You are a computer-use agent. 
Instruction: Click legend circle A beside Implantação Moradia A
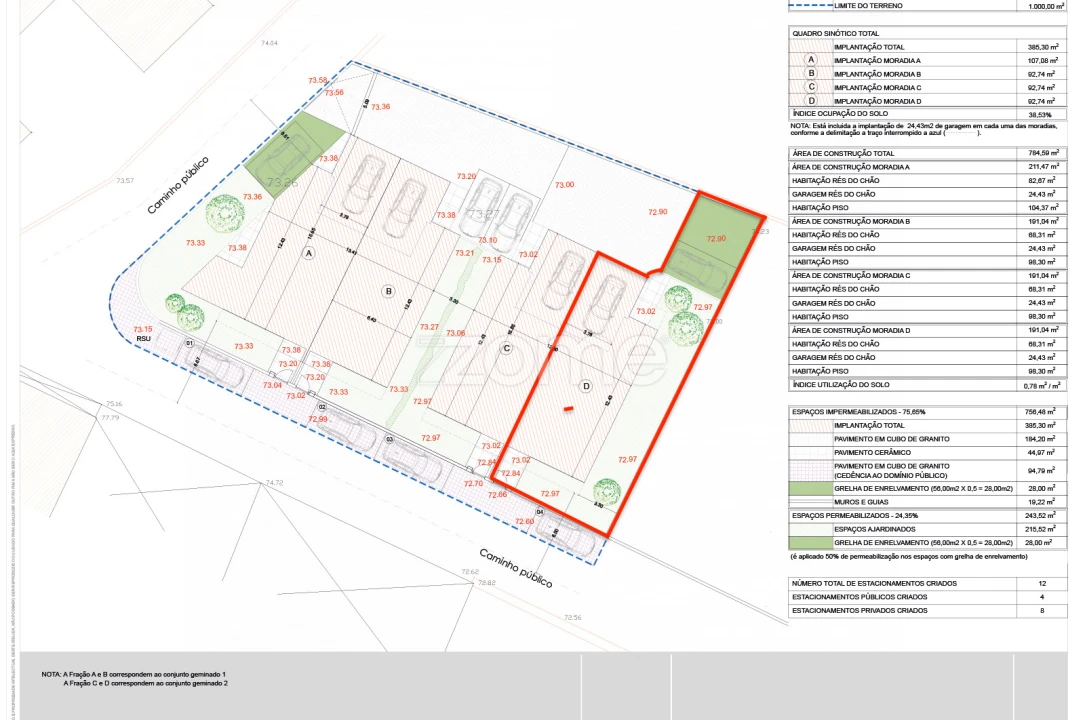[811, 61]
